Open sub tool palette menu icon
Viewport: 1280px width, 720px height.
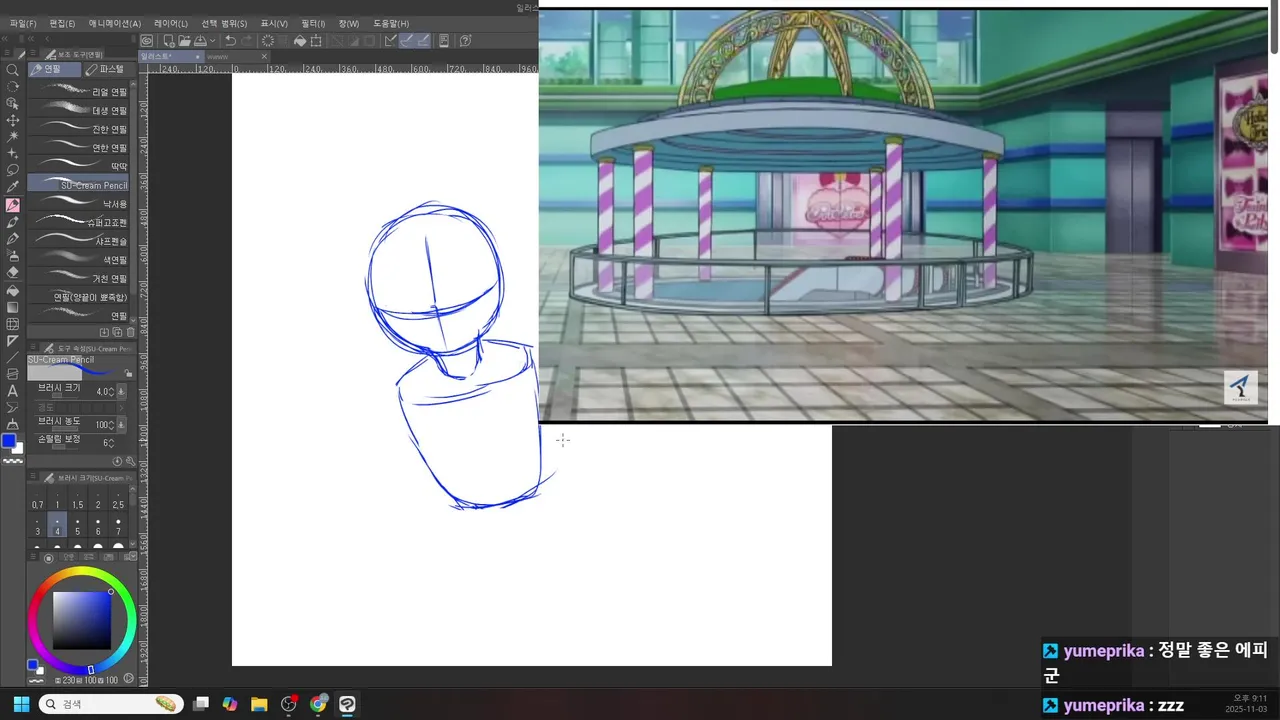click(x=32, y=52)
